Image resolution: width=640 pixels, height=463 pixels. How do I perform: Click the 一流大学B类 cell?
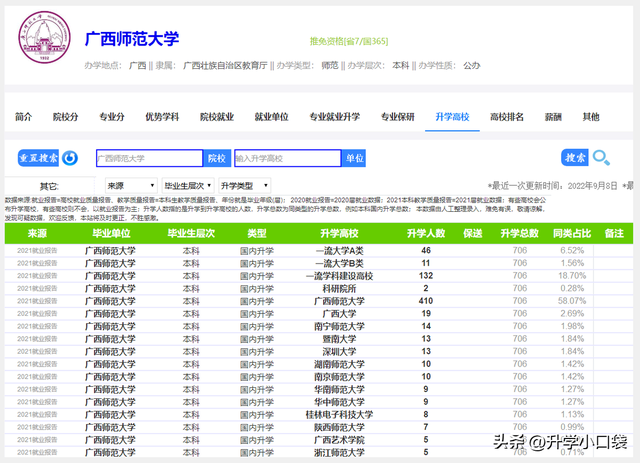[339, 263]
